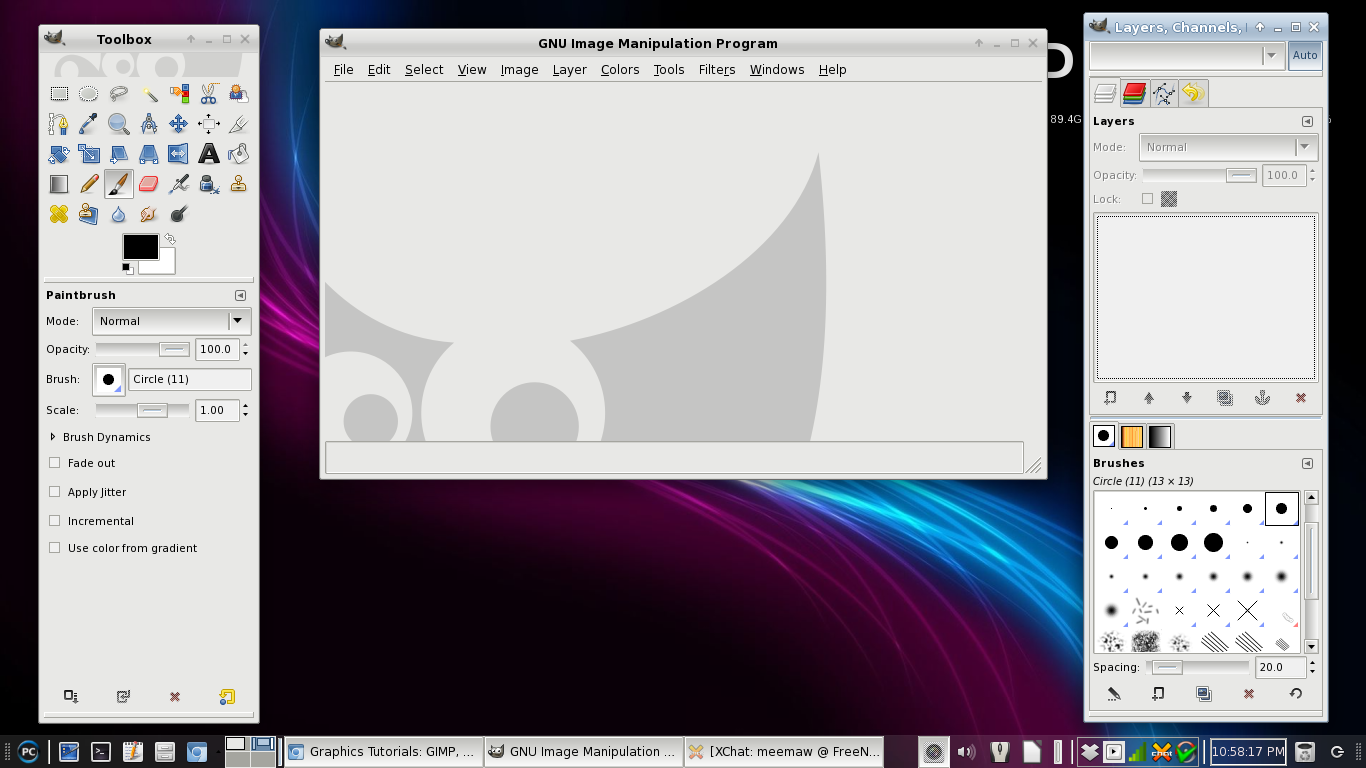Viewport: 1366px width, 768px height.
Task: Choose the Shear tool
Action: [119, 154]
